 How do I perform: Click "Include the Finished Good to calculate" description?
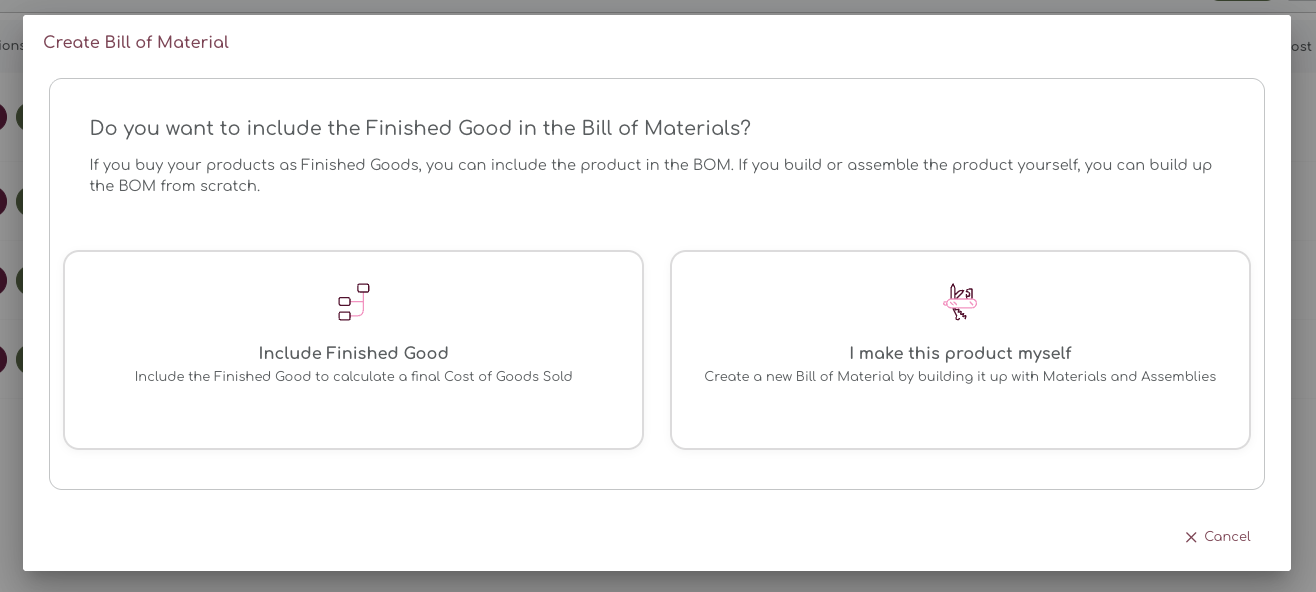(353, 377)
